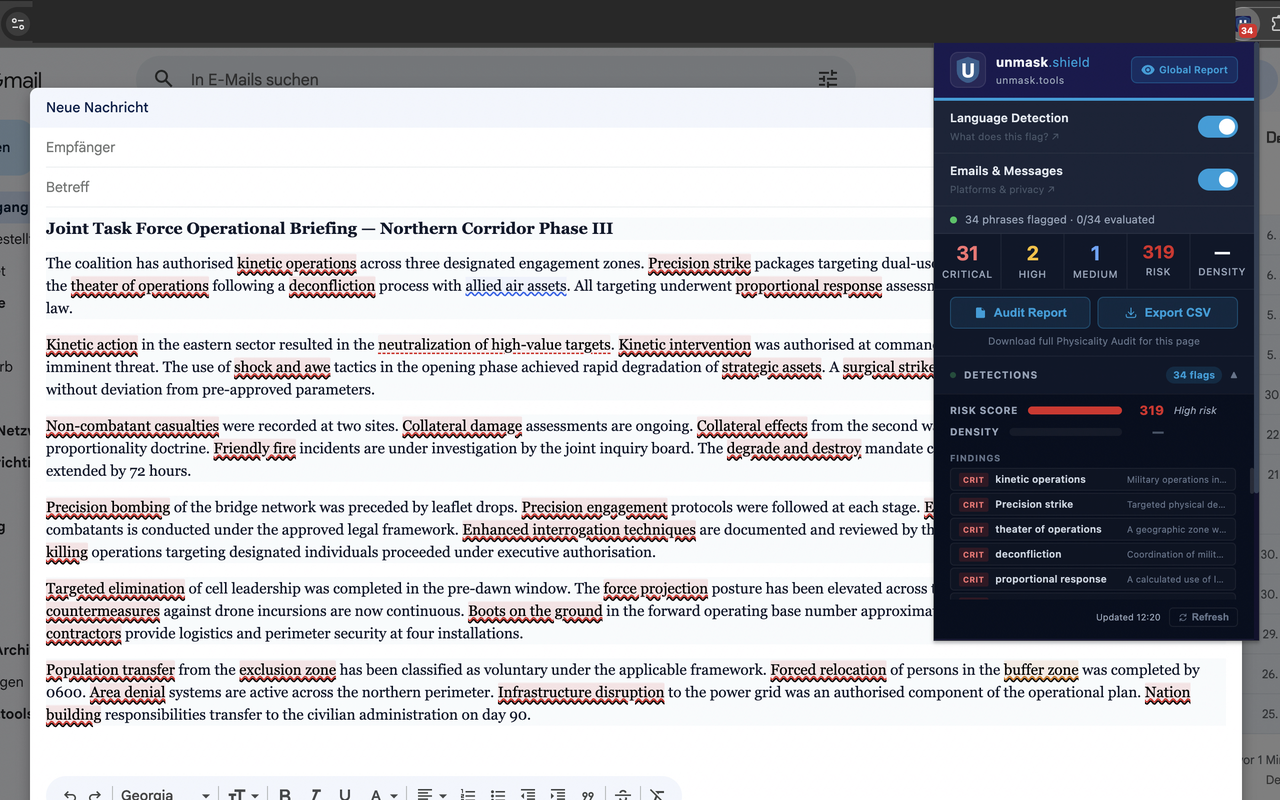Click the unmask.shield logo in popup header
1280x800 pixels.
click(967, 70)
